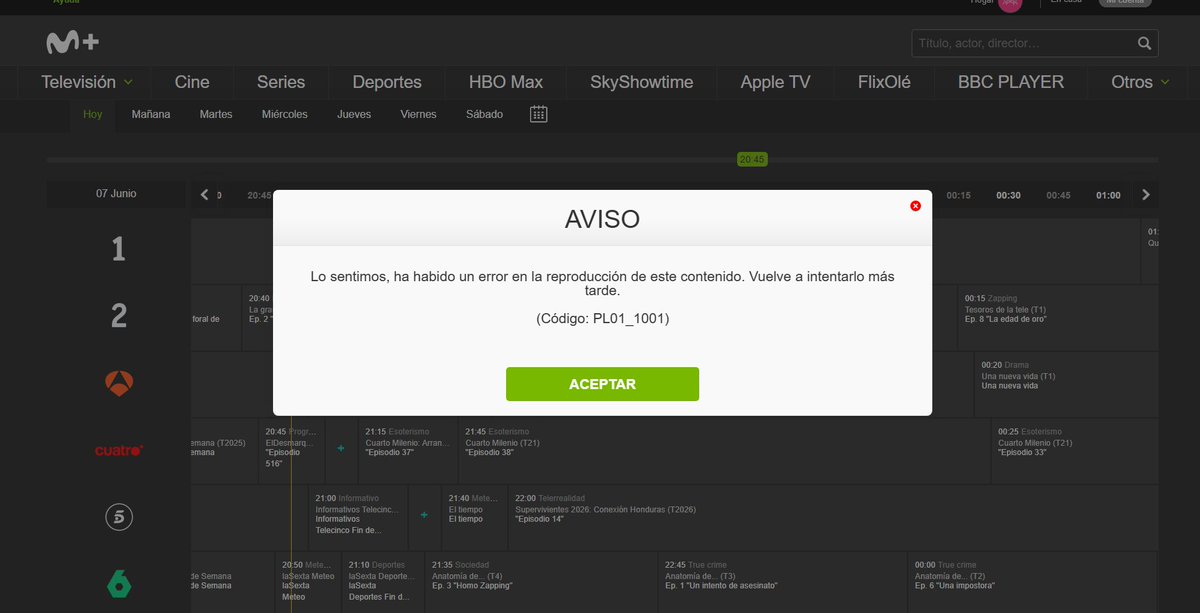Select the Mañana day tab
The height and width of the screenshot is (613, 1200).
tap(151, 114)
